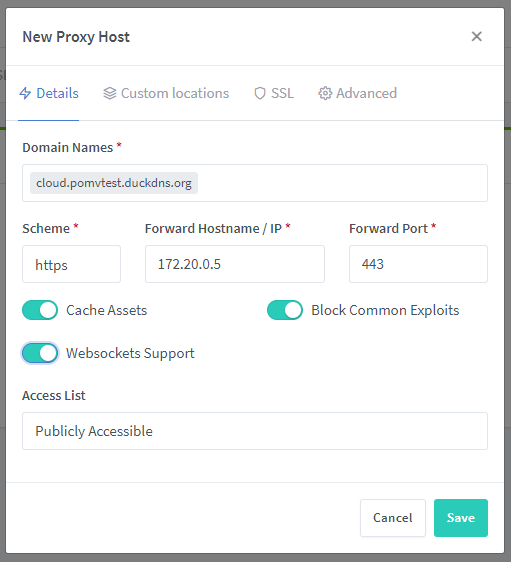The image size is (511, 562).
Task: Disable the Cache Assets toggle
Action: (40, 310)
